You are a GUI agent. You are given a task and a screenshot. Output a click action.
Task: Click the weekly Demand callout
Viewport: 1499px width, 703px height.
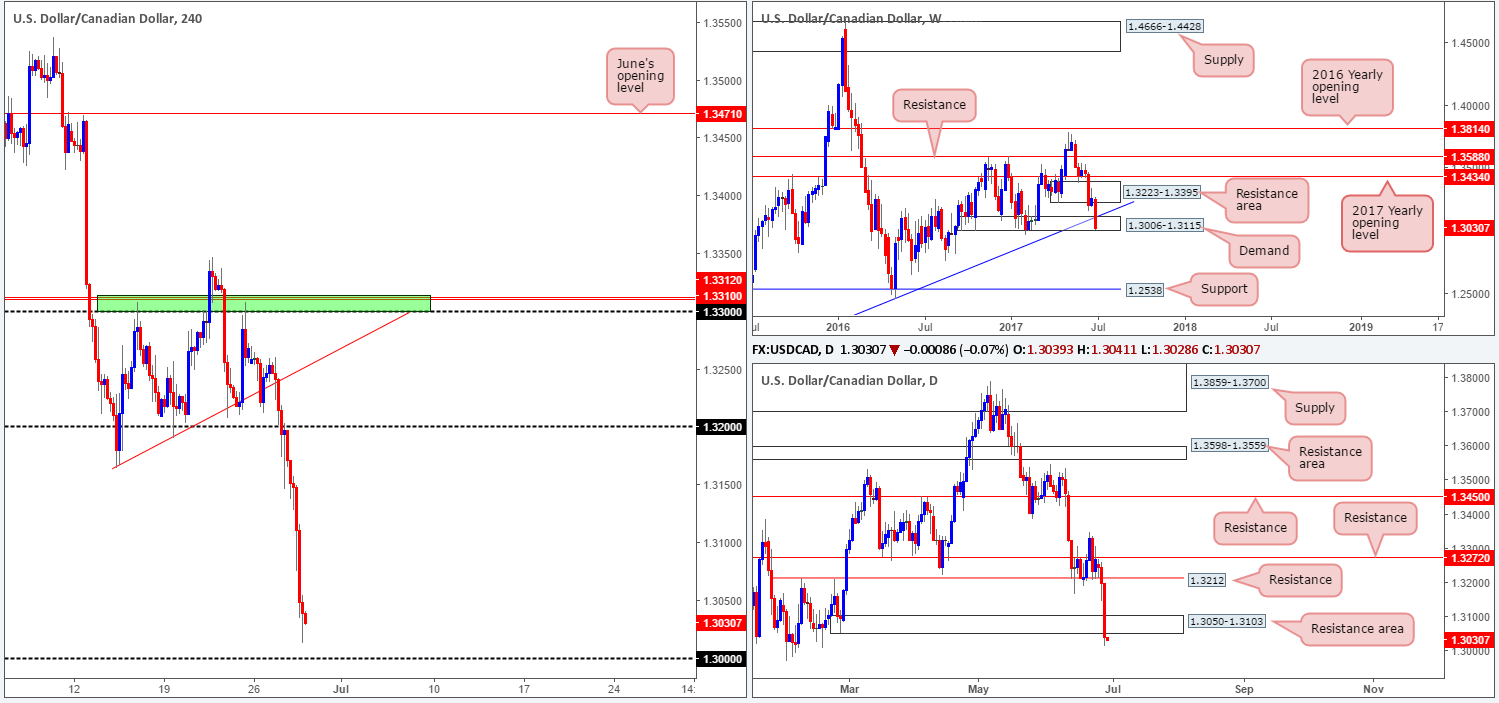pyautogui.click(x=1263, y=251)
